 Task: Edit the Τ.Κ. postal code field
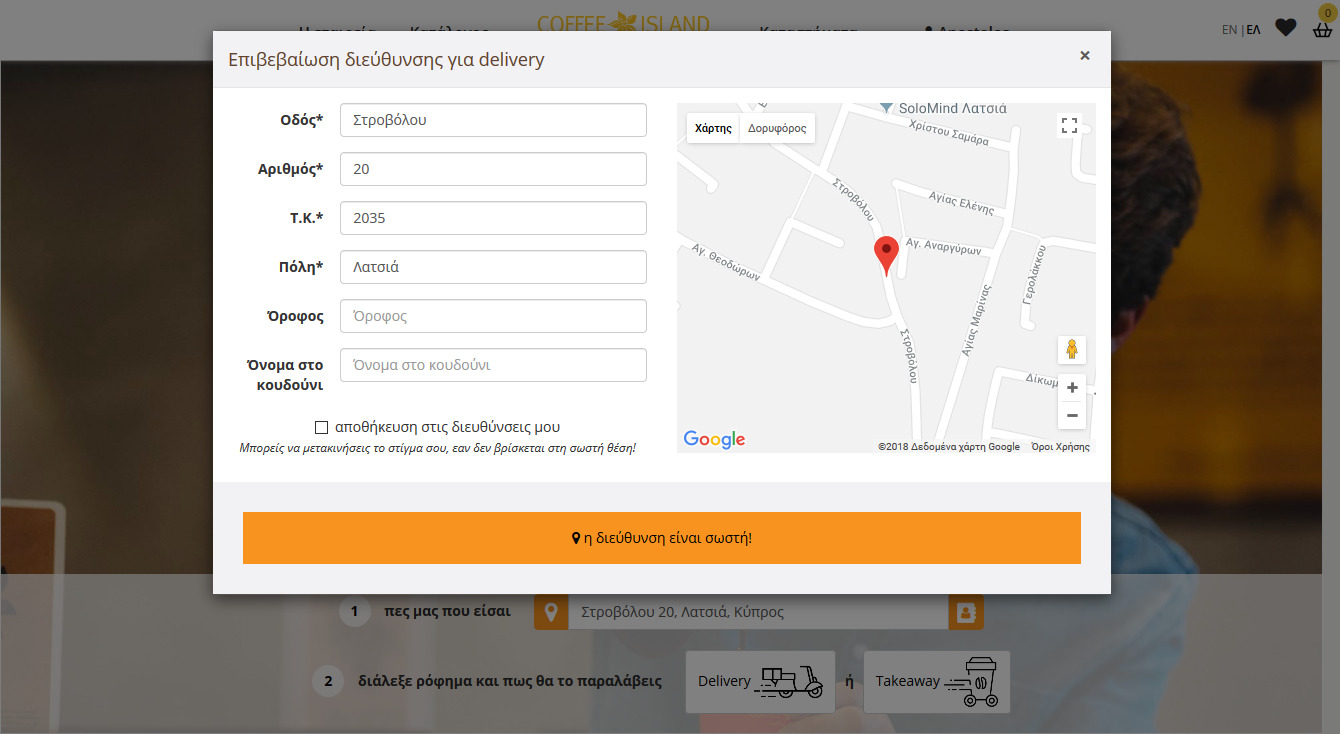[x=493, y=218]
